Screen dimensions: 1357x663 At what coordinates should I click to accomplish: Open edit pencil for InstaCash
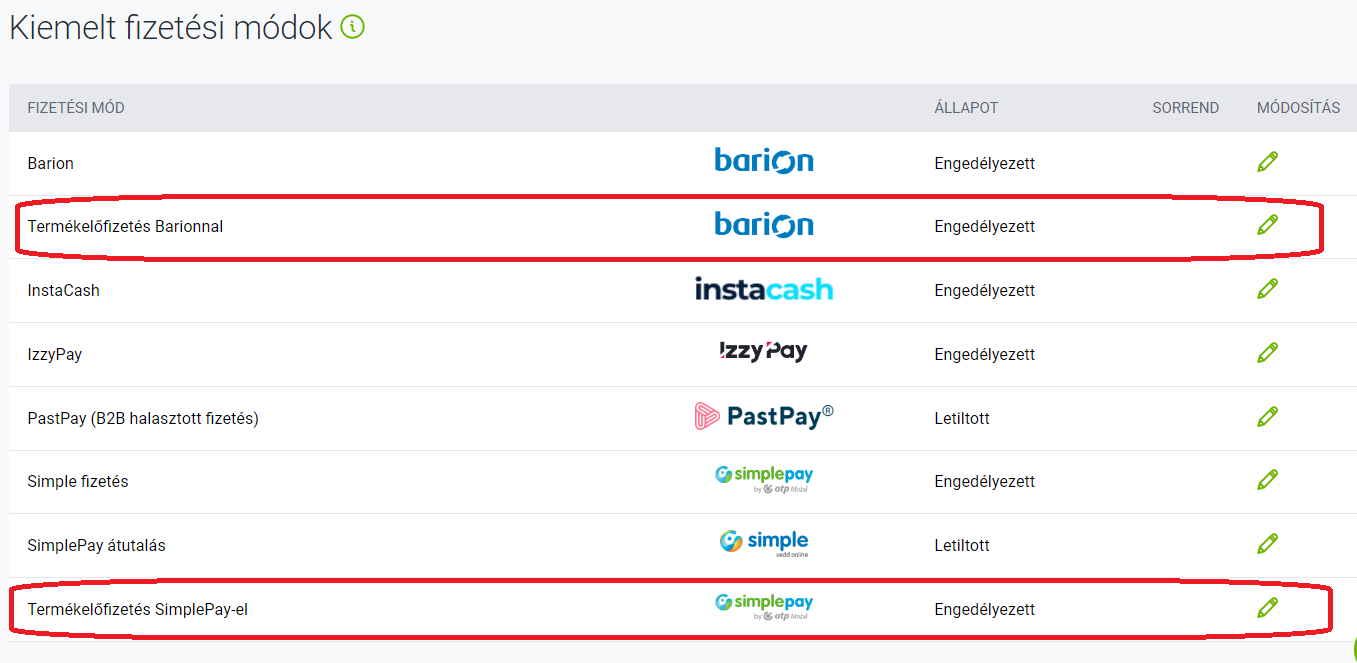pyautogui.click(x=1268, y=289)
